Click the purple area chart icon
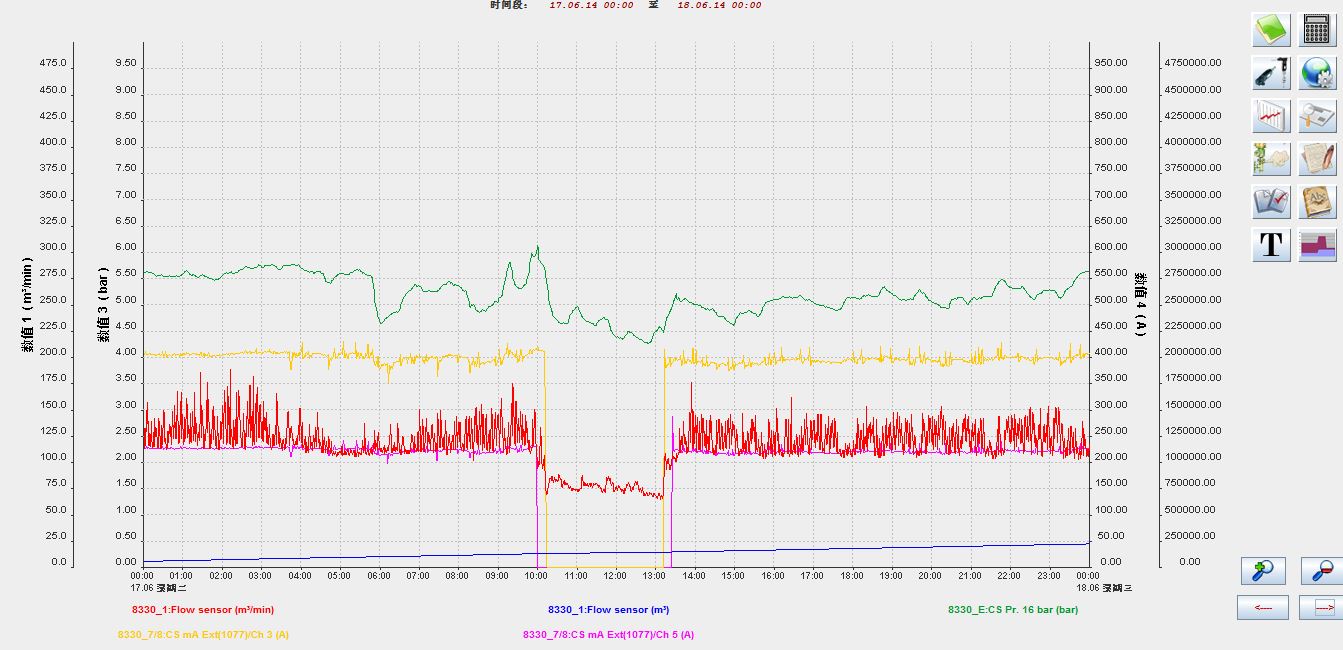This screenshot has height=650, width=1343. pyautogui.click(x=1318, y=245)
